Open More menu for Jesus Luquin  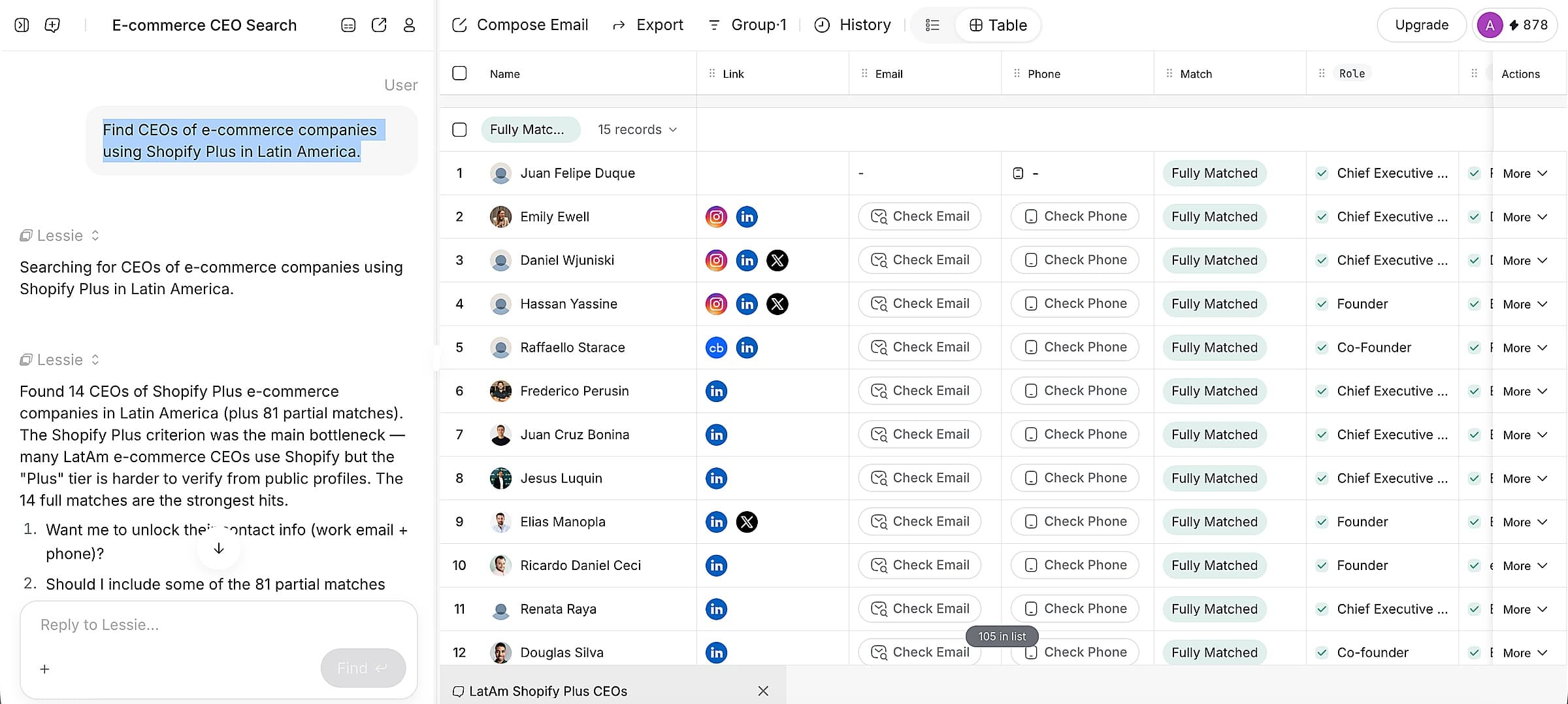pos(1525,478)
